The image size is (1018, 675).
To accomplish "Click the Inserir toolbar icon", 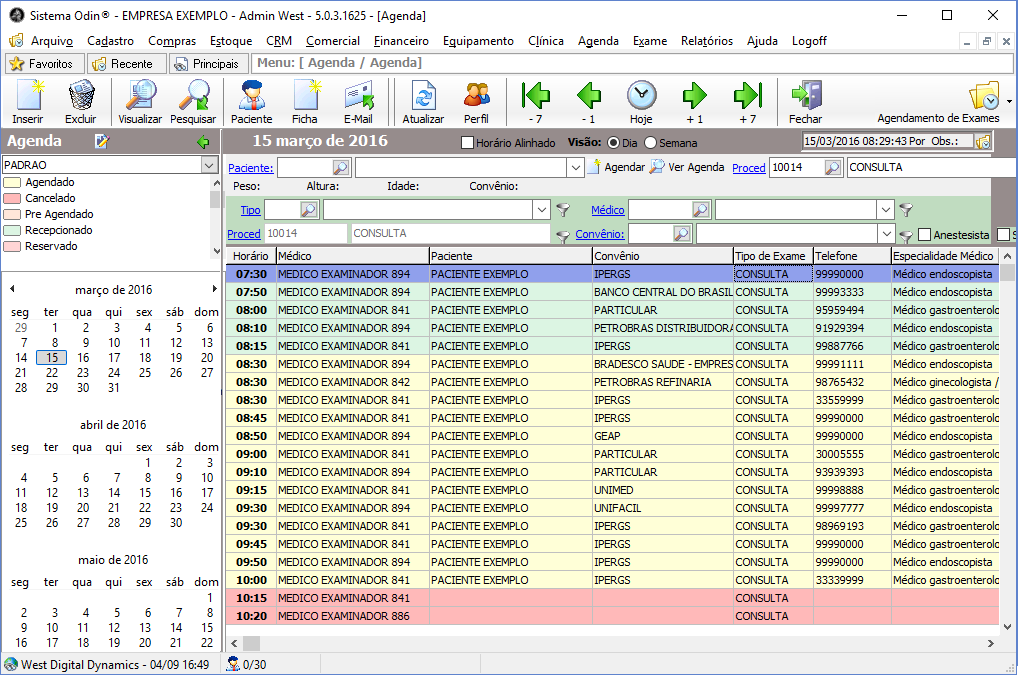I will point(28,96).
